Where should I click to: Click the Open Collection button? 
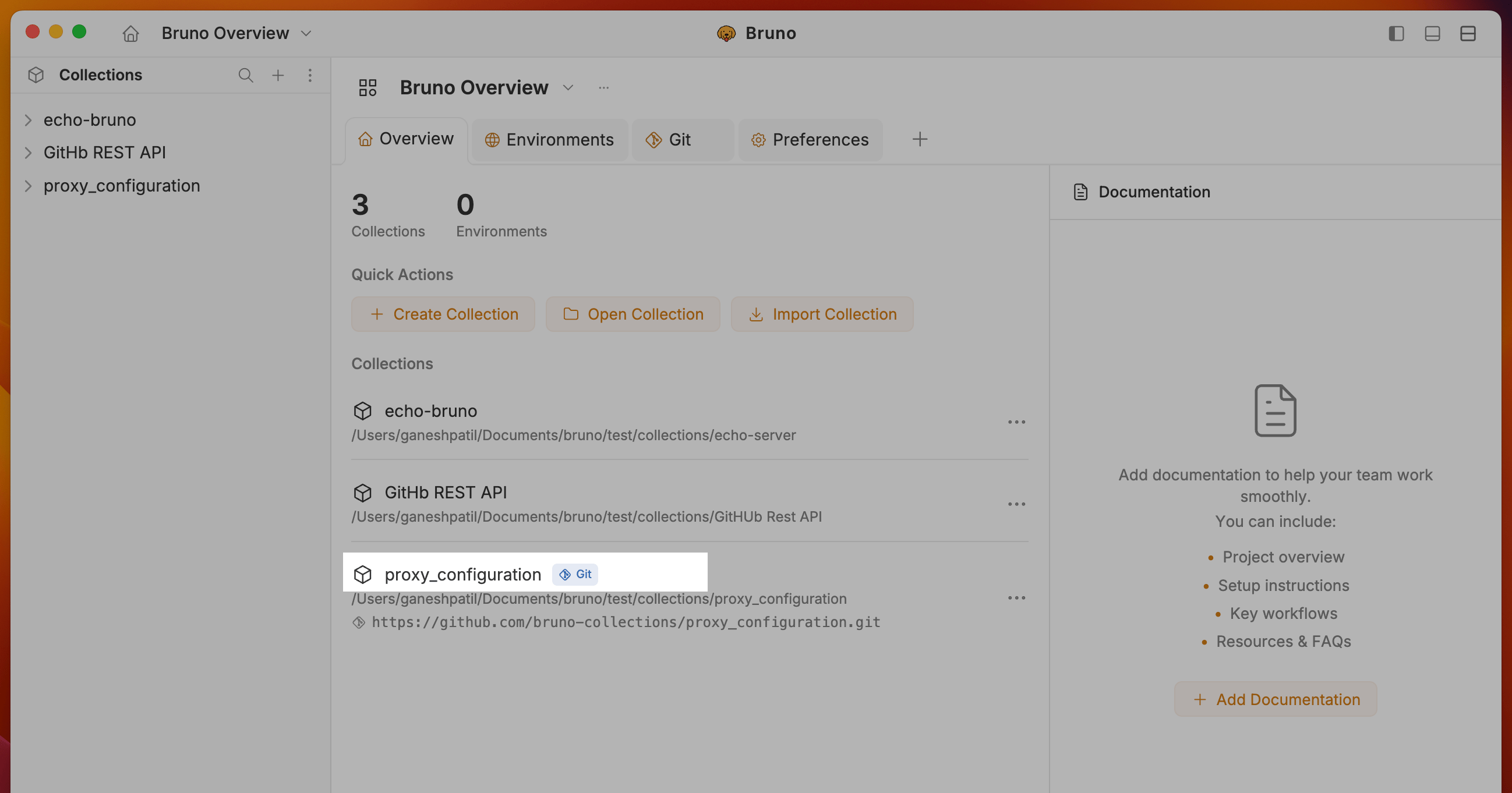[x=633, y=314]
